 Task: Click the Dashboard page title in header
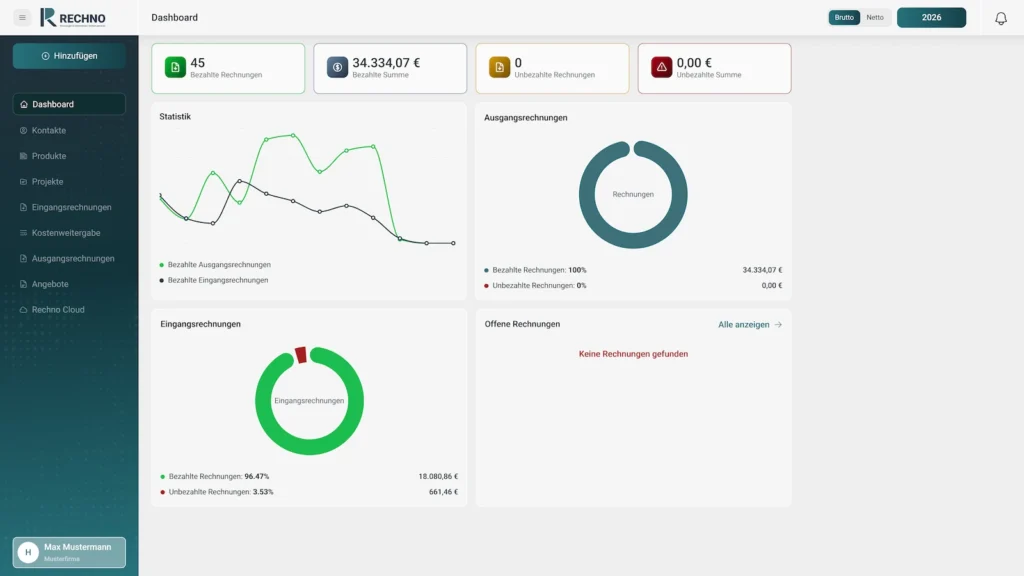tap(174, 18)
